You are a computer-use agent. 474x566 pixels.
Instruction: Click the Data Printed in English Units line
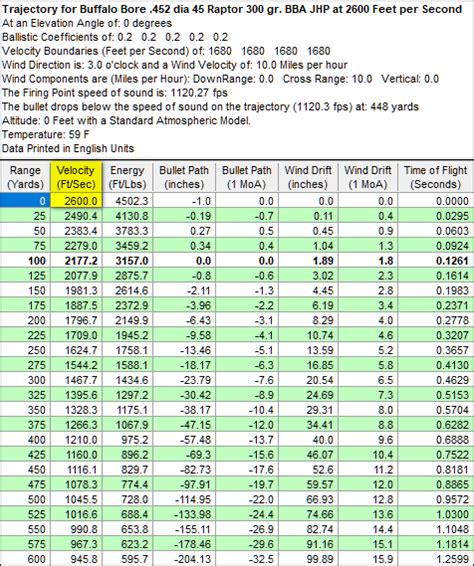pyautogui.click(x=68, y=148)
